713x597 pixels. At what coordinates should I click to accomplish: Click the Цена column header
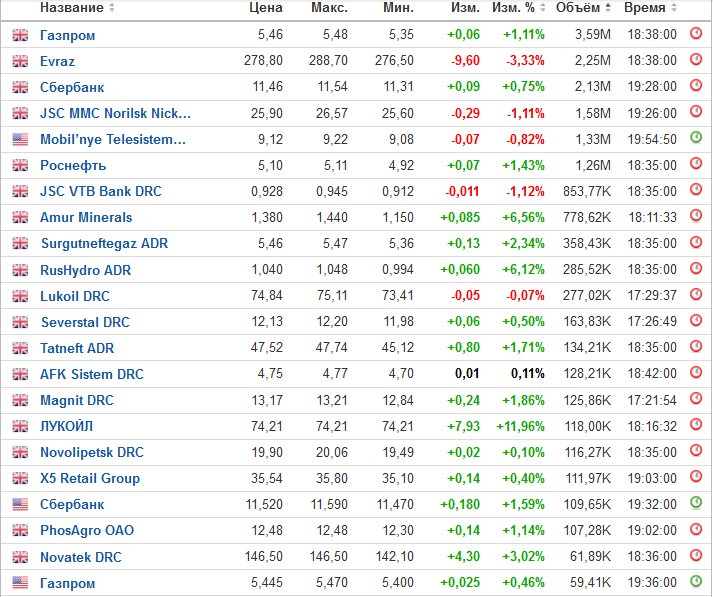[266, 8]
